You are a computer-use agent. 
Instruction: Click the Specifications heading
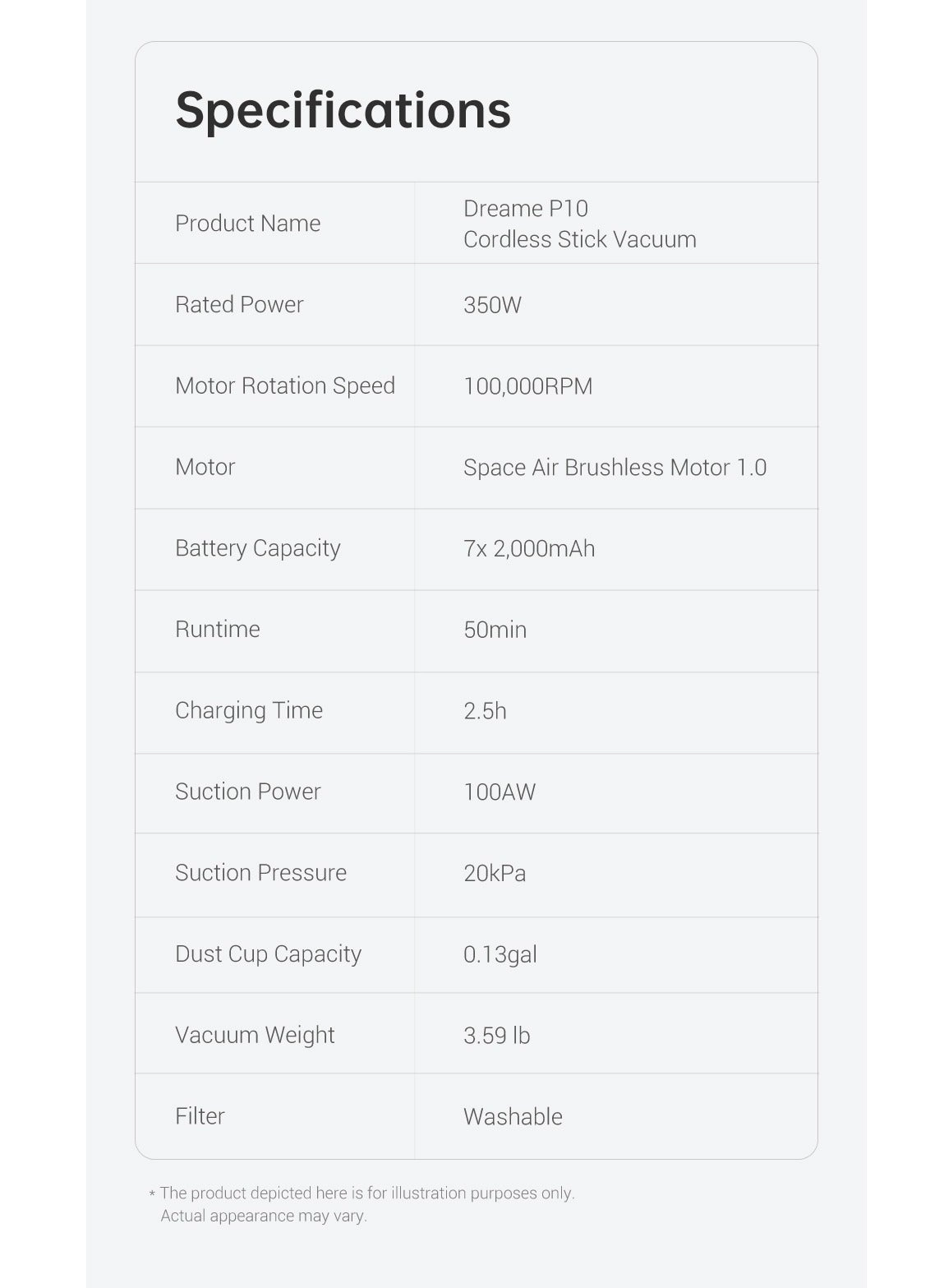tap(343, 109)
